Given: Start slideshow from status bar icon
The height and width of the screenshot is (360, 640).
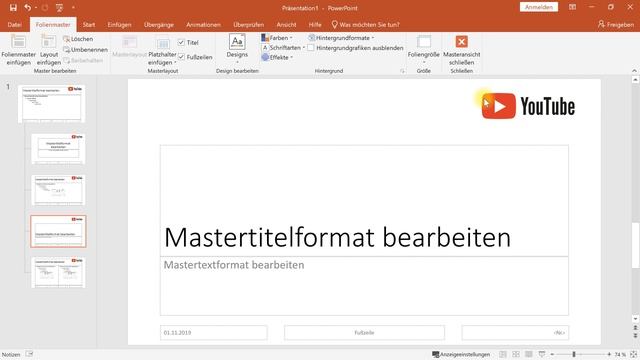Looking at the screenshot, I should [542, 354].
